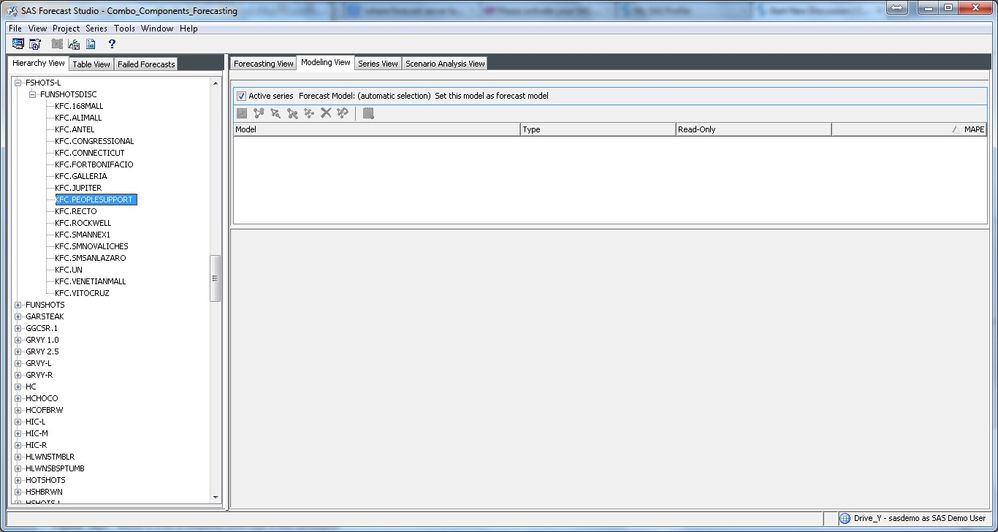The width and height of the screenshot is (998, 532).
Task: Select KFC.ALIMALL in the tree
Action: (x=78, y=118)
